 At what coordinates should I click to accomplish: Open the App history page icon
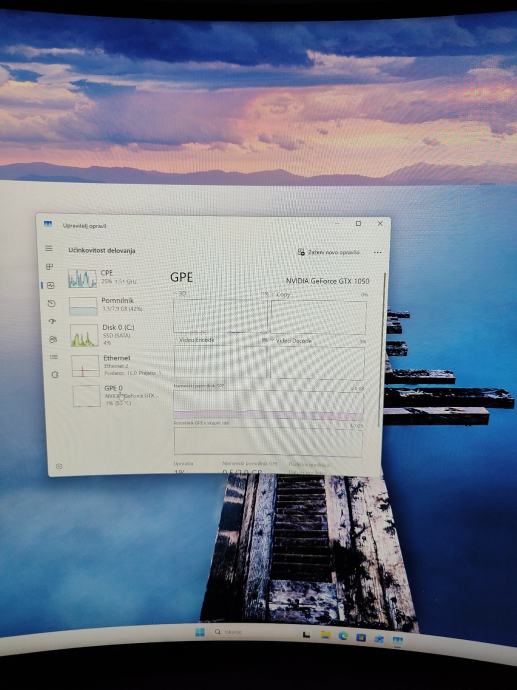[51, 304]
